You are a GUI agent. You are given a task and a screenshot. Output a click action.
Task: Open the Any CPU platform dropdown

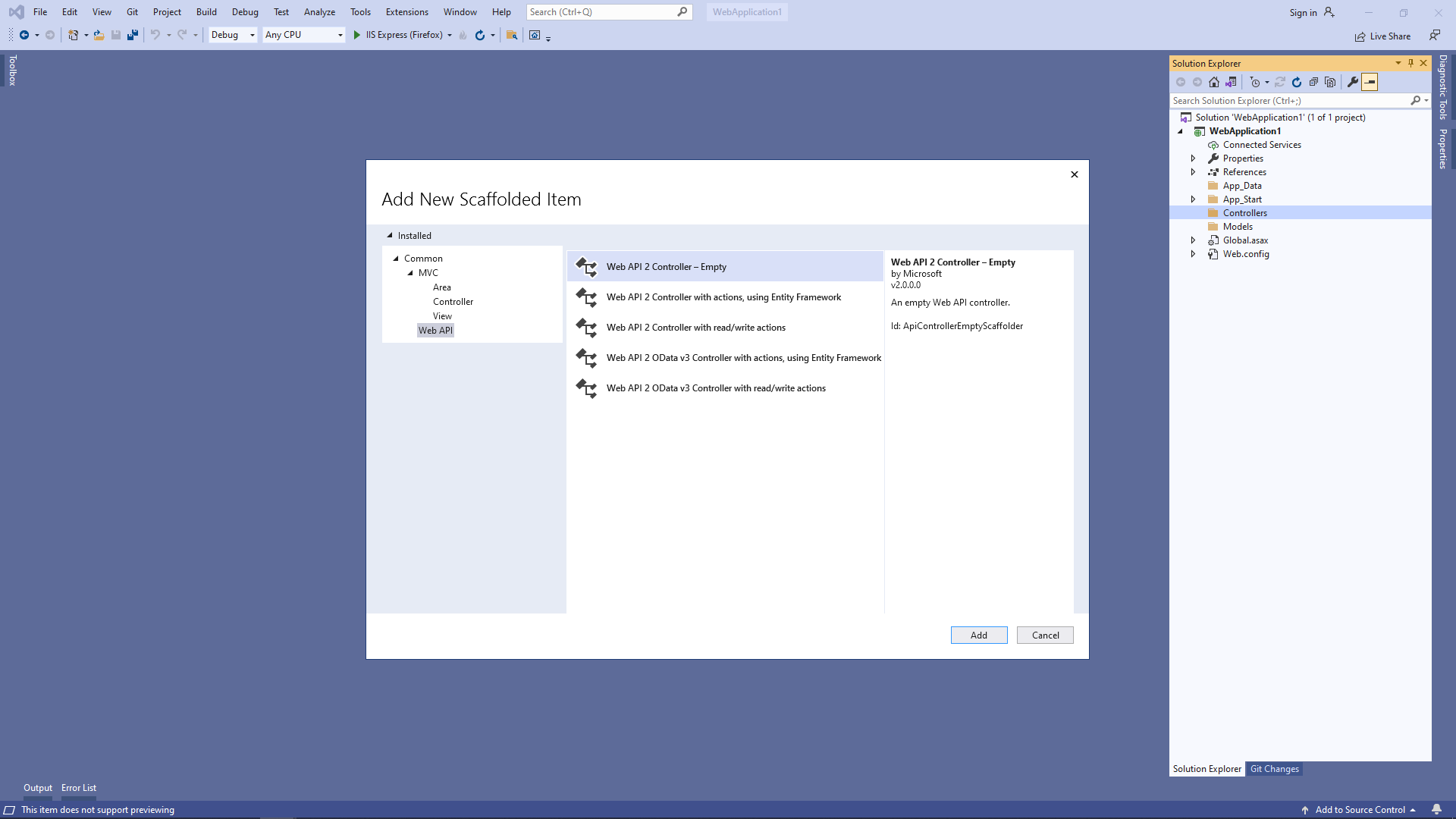(x=340, y=35)
